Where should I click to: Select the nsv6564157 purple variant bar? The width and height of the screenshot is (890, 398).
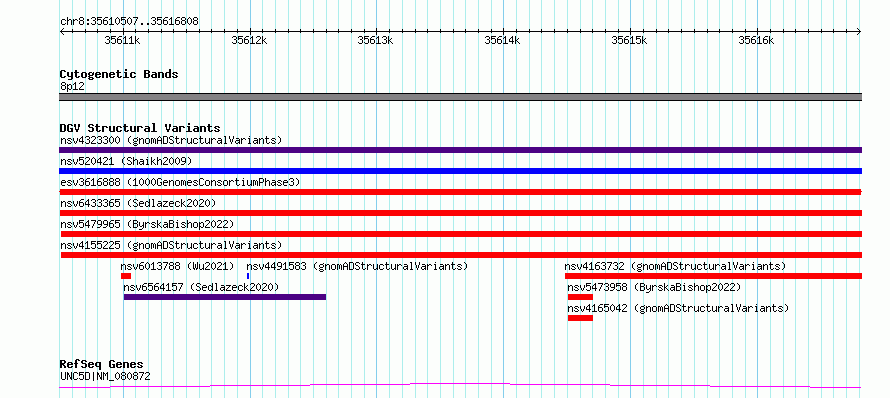point(225,297)
